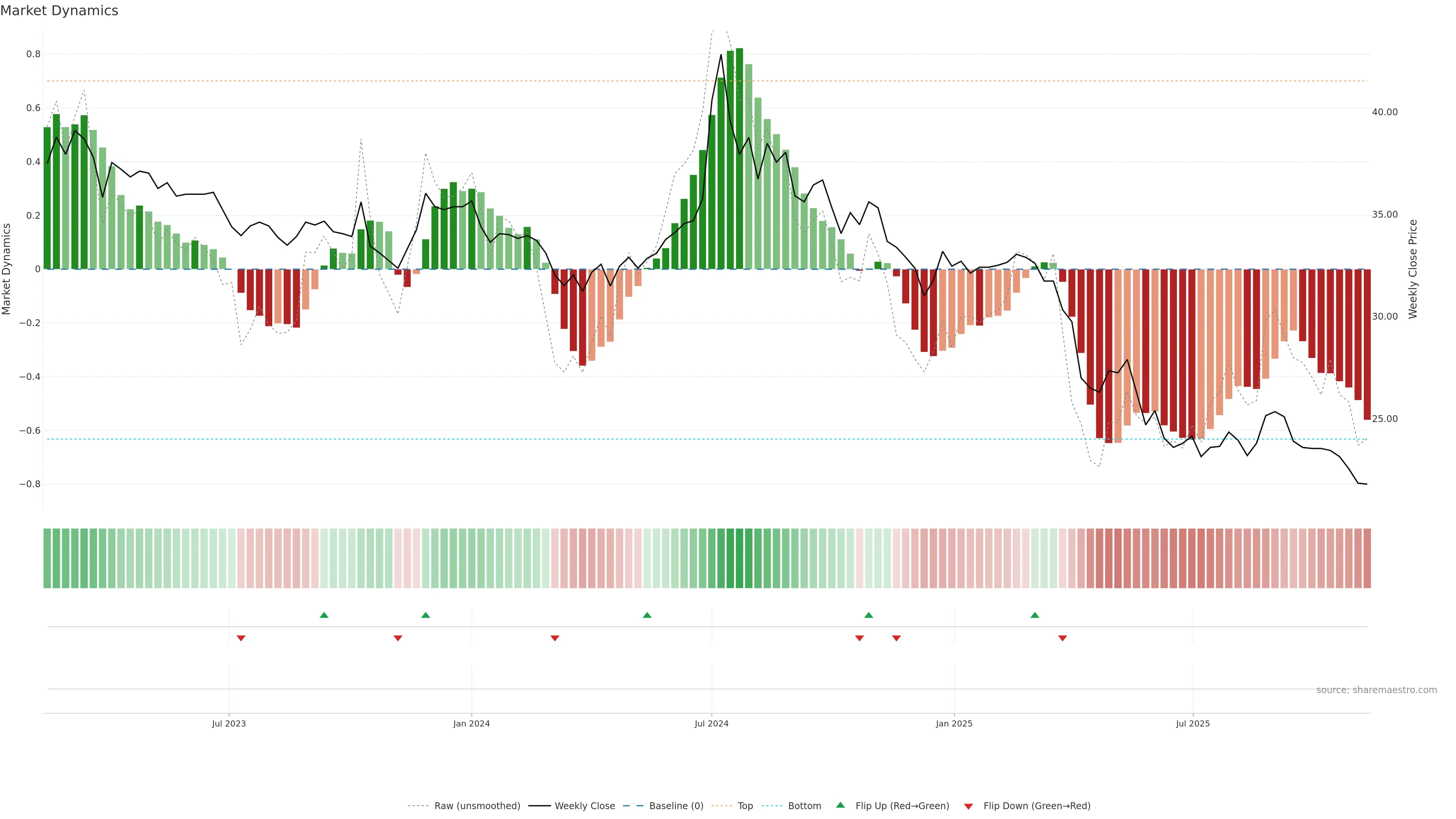Click the Top legend entry
Viewport: 1456px width, 819px height.
tap(745, 806)
